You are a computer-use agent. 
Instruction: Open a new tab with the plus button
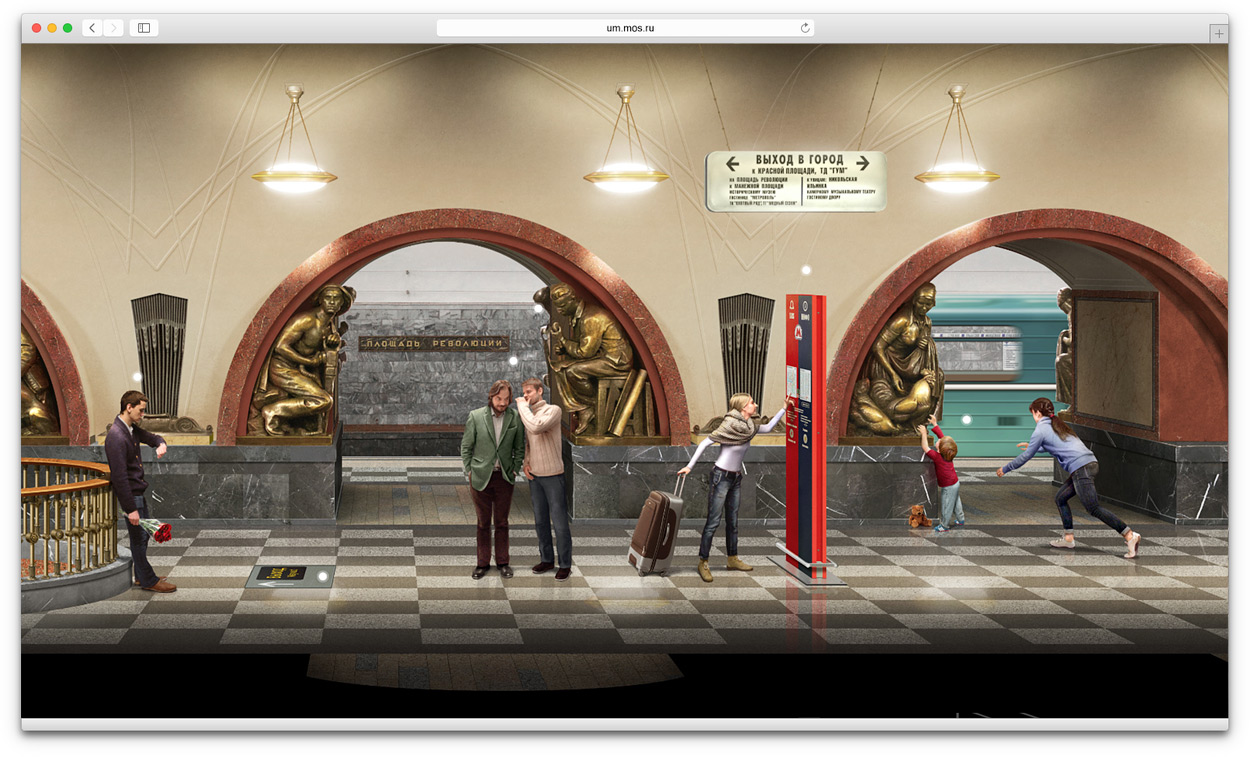[1218, 33]
